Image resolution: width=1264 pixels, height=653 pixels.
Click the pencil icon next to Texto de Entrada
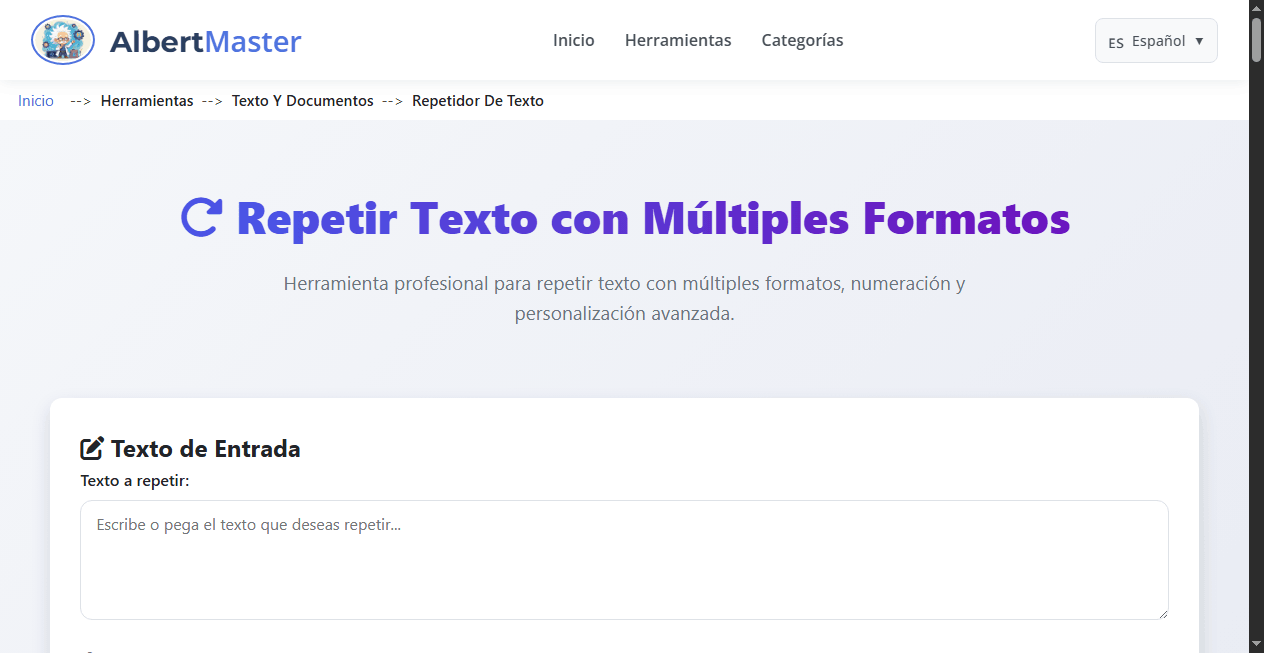(x=93, y=448)
